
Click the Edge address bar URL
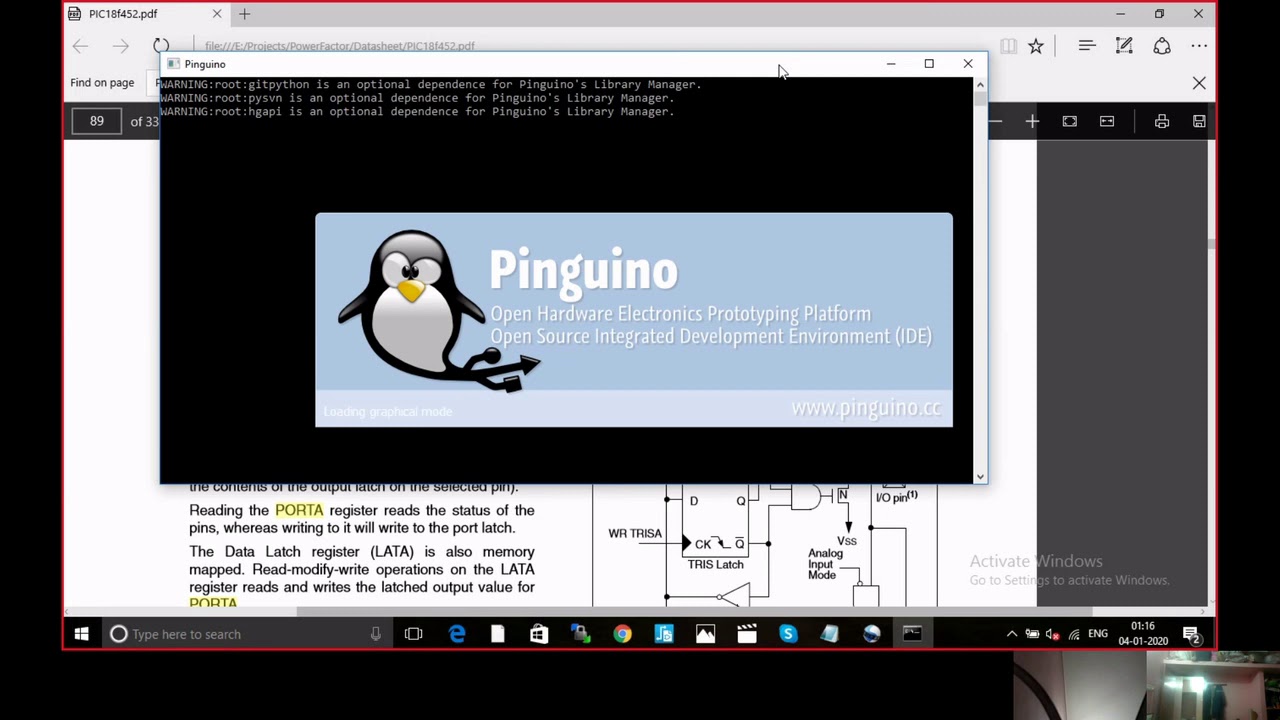point(340,46)
